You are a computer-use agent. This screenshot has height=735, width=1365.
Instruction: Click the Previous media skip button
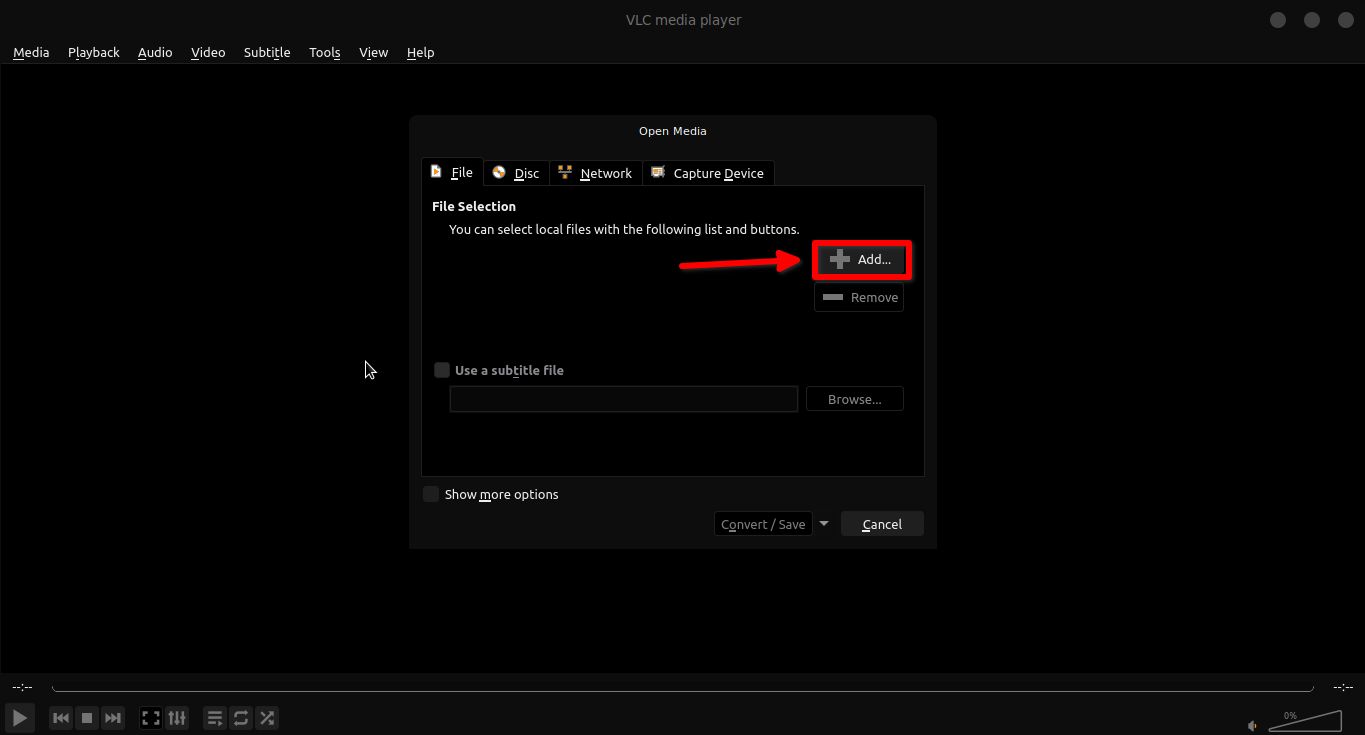point(61,718)
